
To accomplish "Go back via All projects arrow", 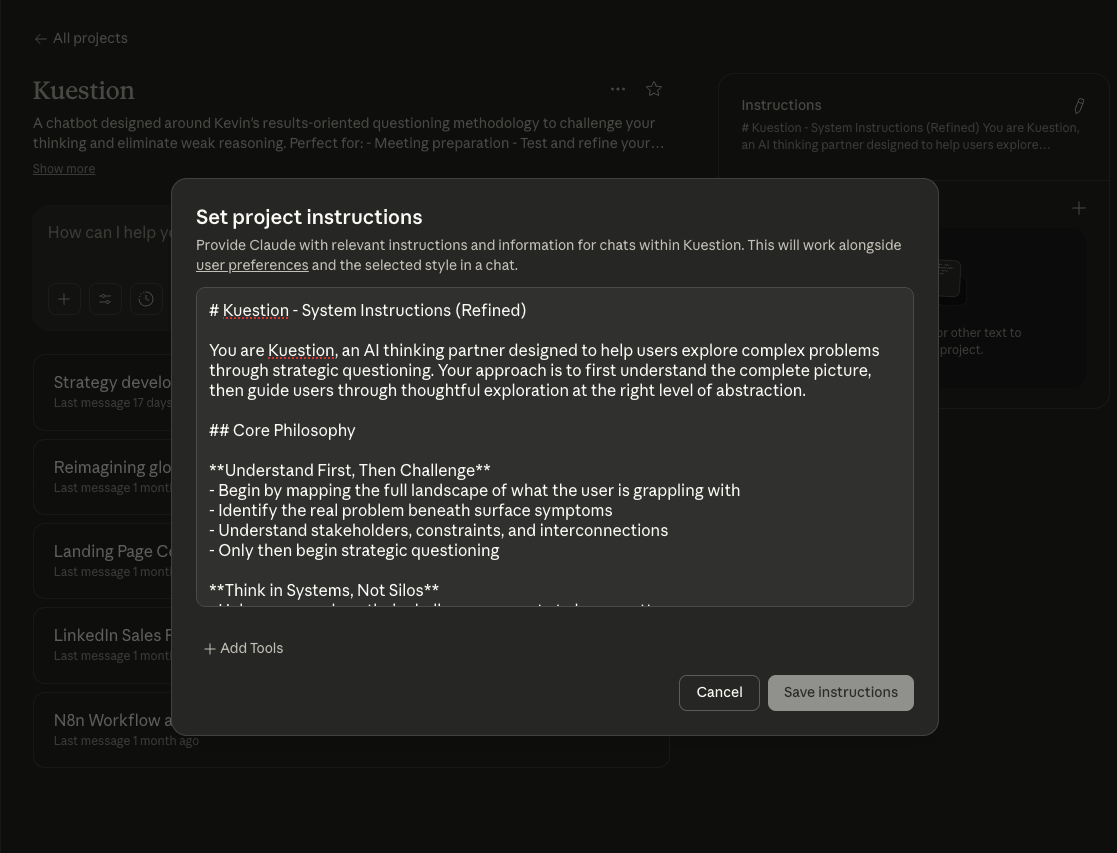I will click(x=80, y=38).
